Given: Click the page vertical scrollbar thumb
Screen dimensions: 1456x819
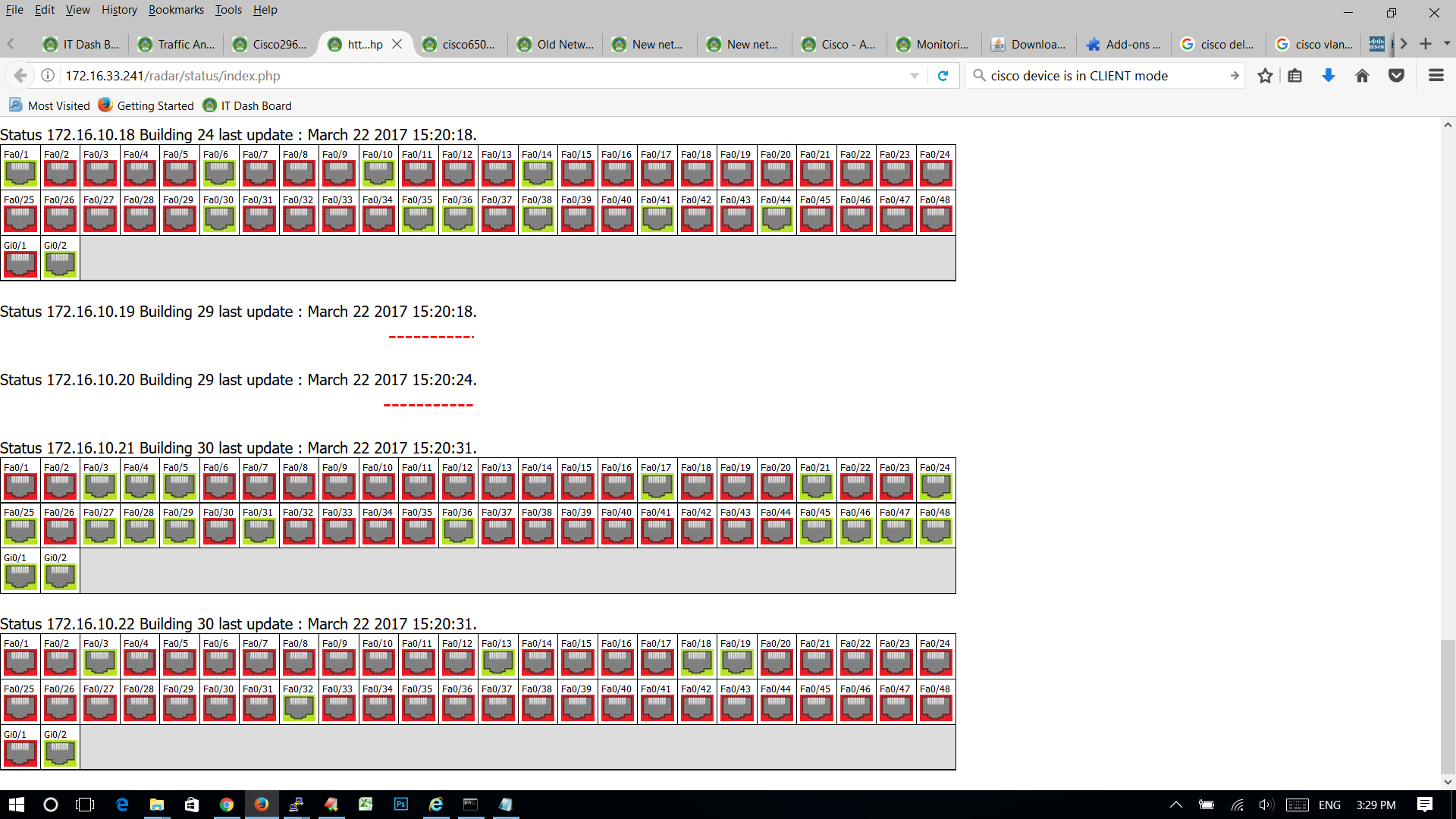Looking at the screenshot, I should coord(1447,705).
